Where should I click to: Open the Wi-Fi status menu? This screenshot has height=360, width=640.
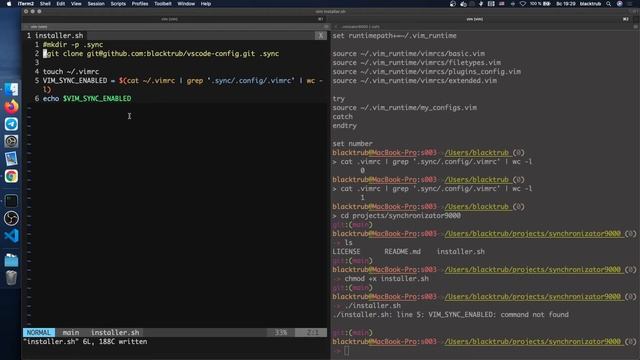pos(523,4)
